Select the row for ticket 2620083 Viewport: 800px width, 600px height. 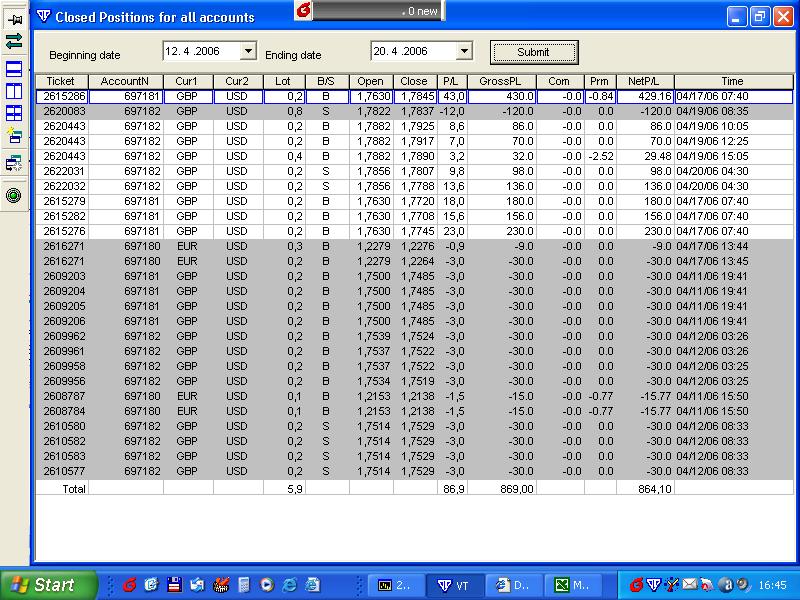(61, 111)
